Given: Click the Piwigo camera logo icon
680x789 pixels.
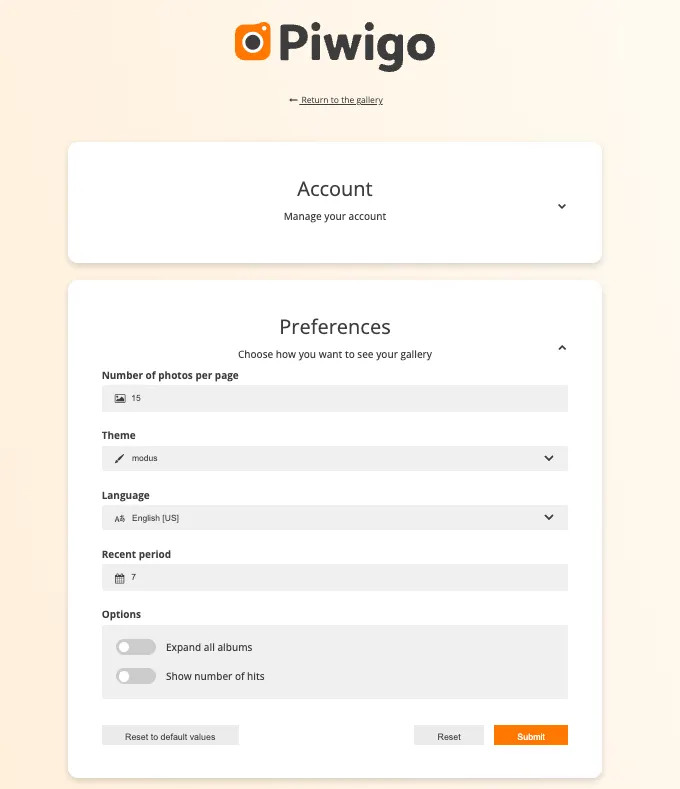Looking at the screenshot, I should click(x=254, y=42).
